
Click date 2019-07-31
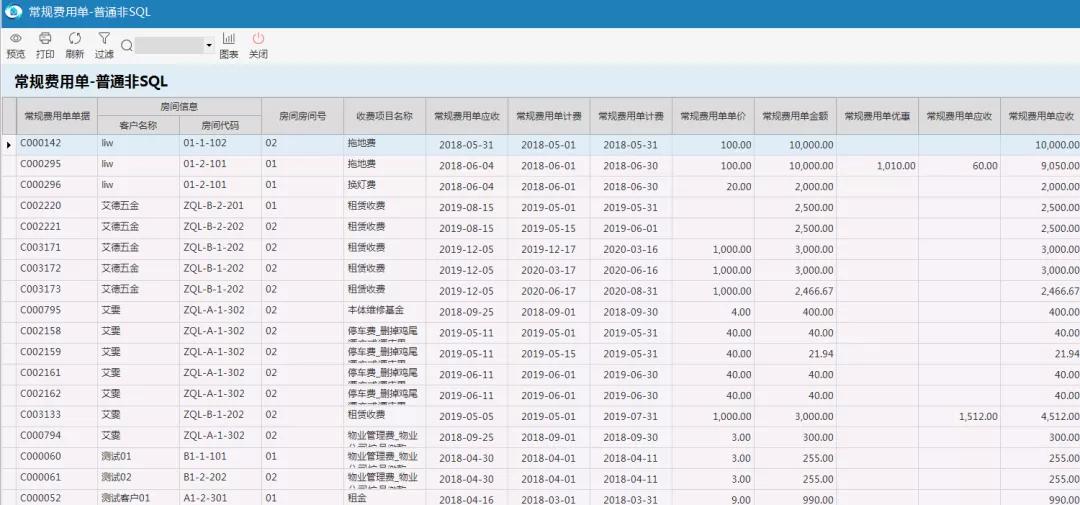630,415
